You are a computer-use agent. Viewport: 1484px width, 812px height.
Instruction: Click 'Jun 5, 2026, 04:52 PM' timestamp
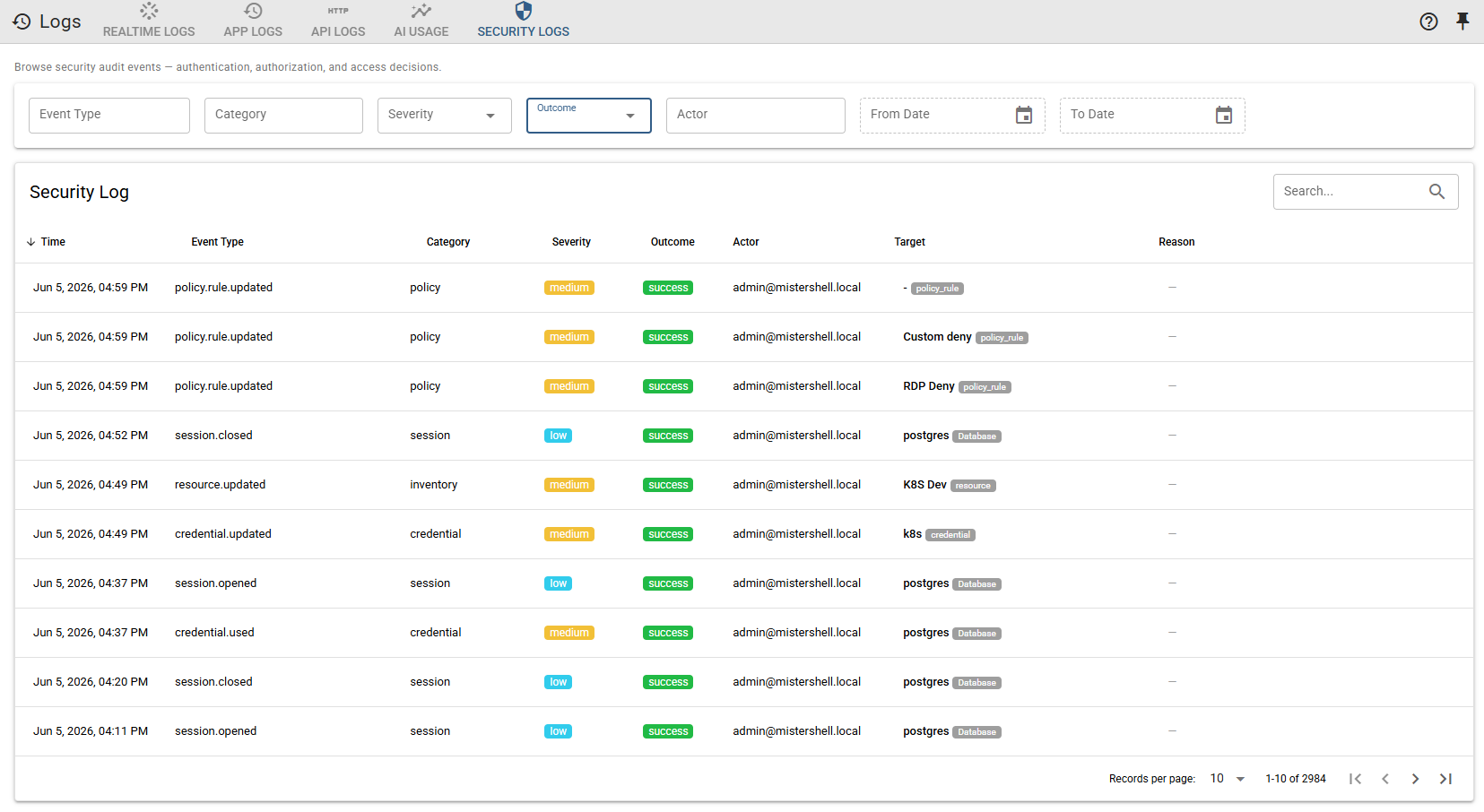91,436
